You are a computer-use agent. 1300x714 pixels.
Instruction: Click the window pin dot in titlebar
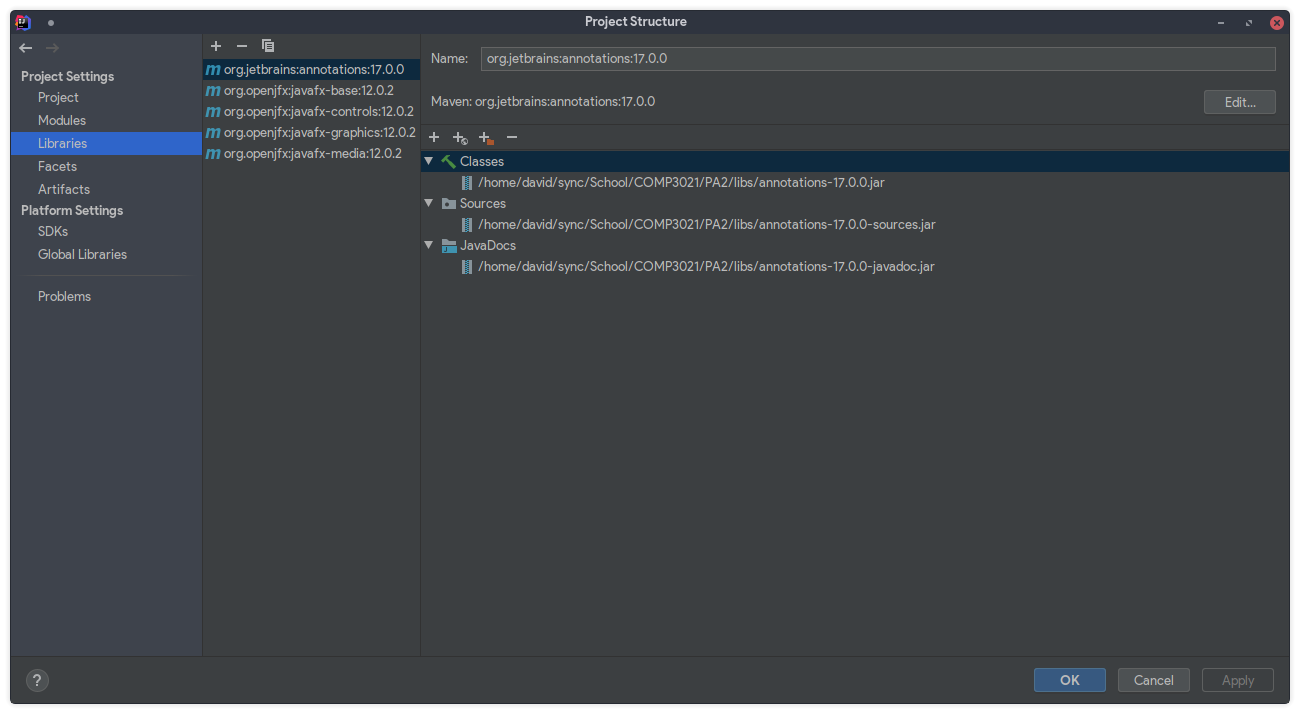[x=51, y=22]
